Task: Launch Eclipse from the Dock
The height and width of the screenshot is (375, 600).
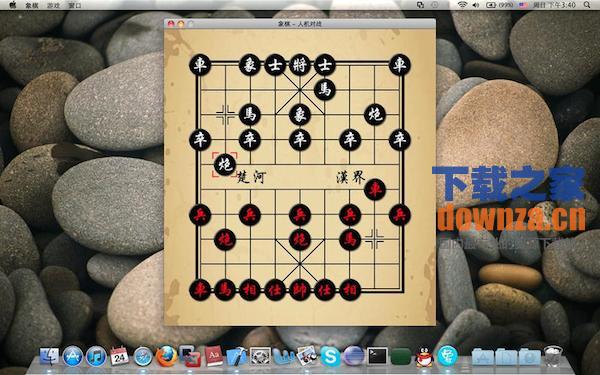Action: (x=354, y=356)
